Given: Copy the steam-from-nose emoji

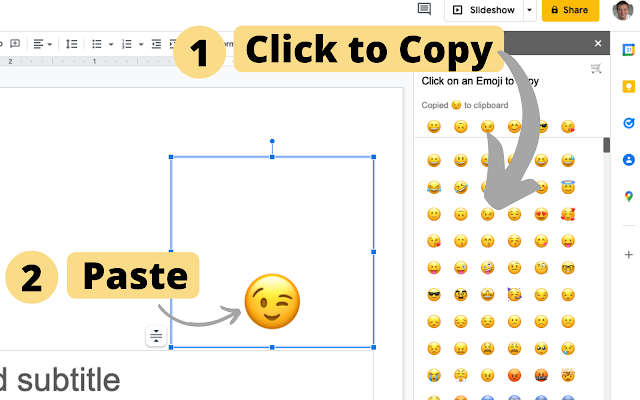Looking at the screenshot, I should tap(461, 375).
